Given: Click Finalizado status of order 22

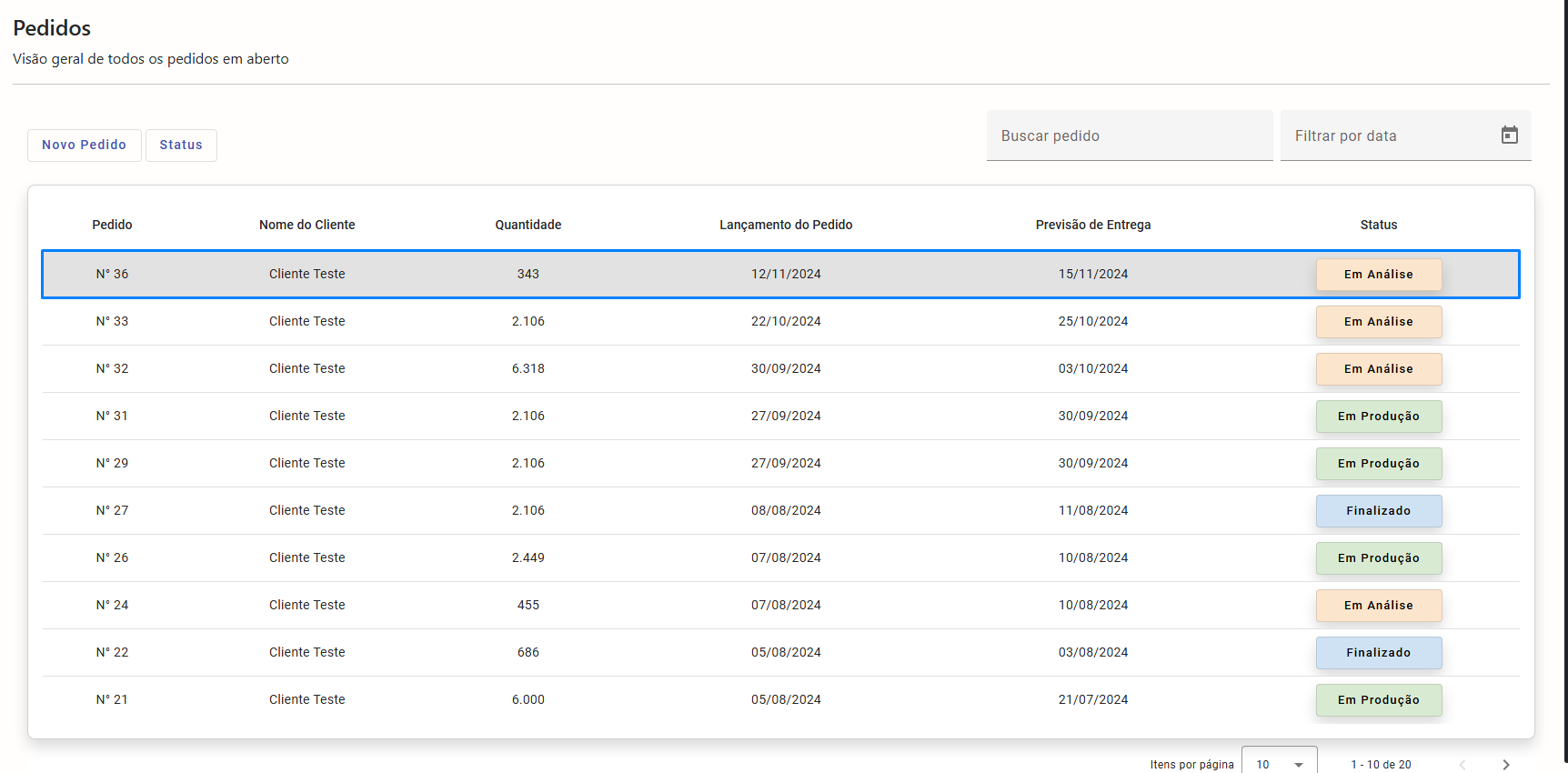Looking at the screenshot, I should coord(1378,652).
